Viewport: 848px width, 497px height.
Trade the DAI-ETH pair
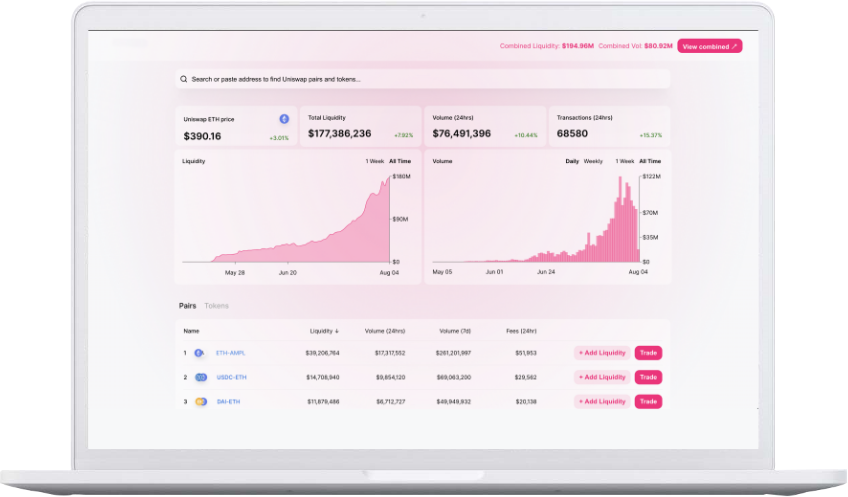point(648,402)
